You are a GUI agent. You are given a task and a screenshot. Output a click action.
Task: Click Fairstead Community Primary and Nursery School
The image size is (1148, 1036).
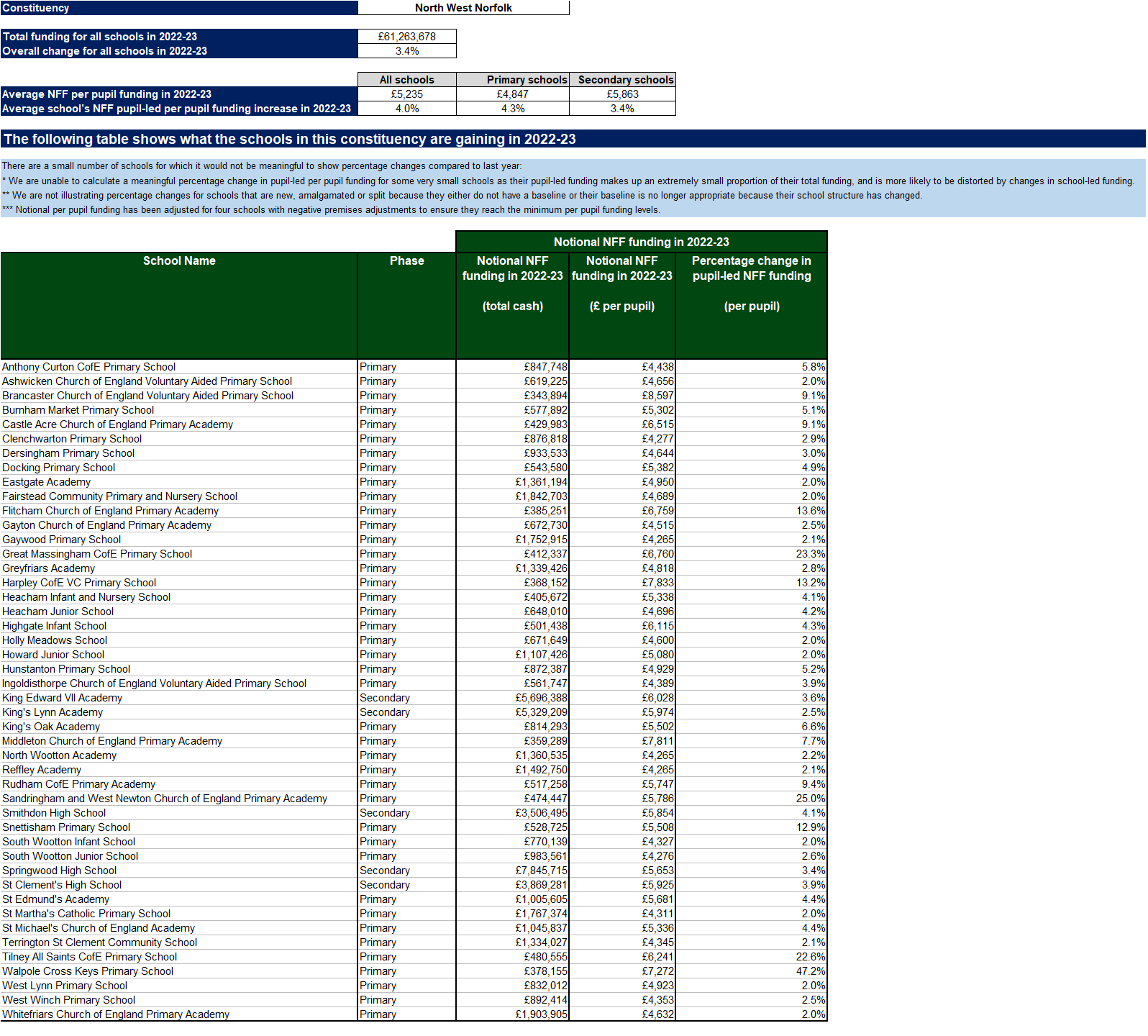click(119, 496)
